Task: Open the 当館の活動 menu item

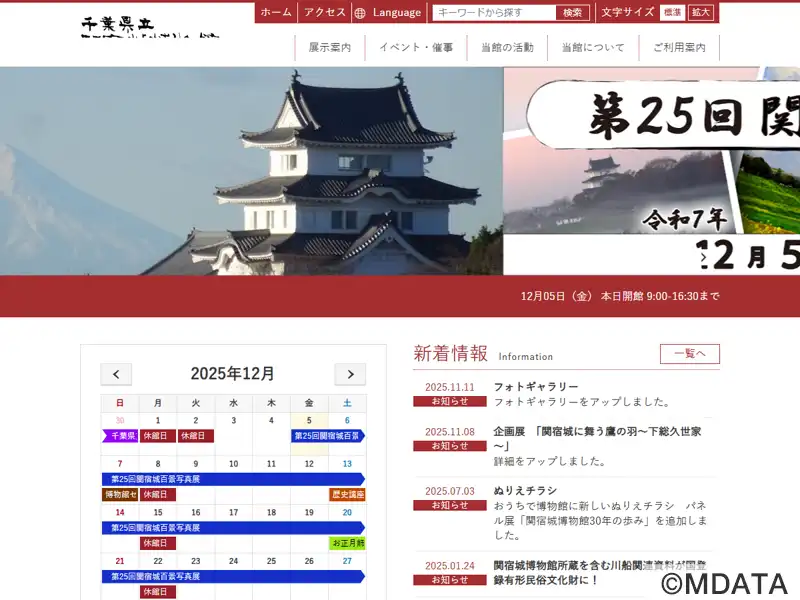Action: (x=507, y=47)
